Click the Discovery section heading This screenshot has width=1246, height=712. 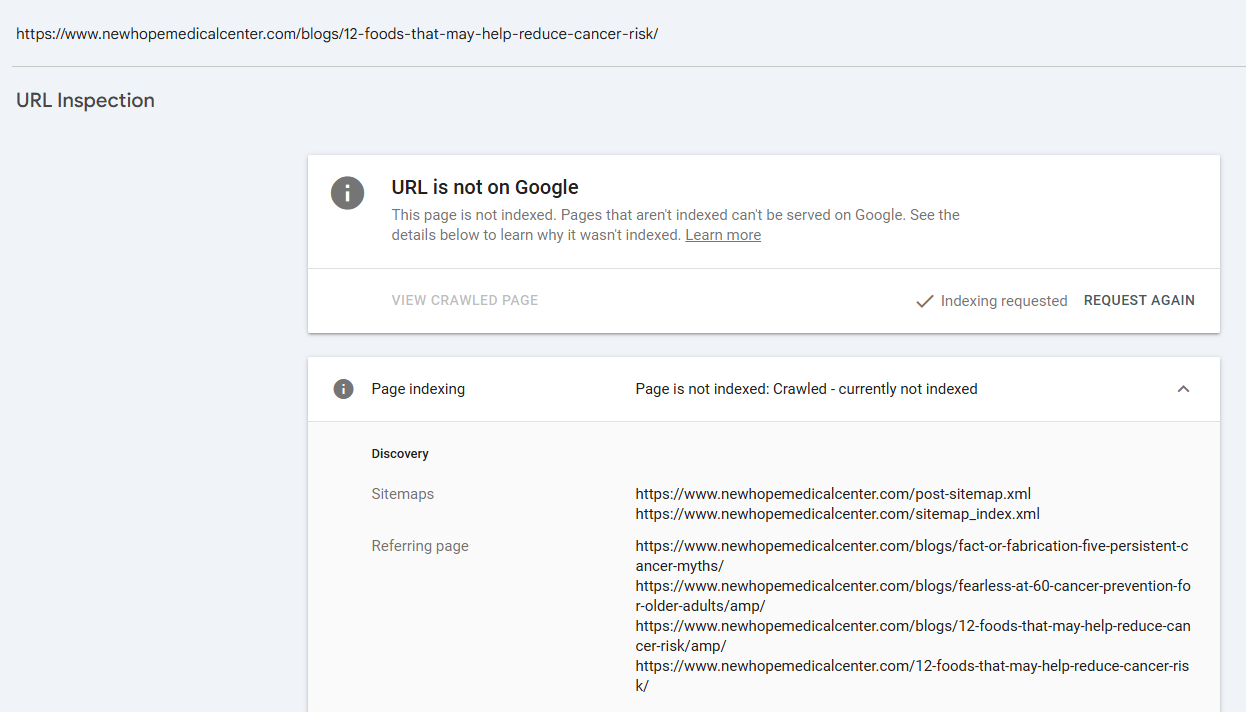[400, 454]
